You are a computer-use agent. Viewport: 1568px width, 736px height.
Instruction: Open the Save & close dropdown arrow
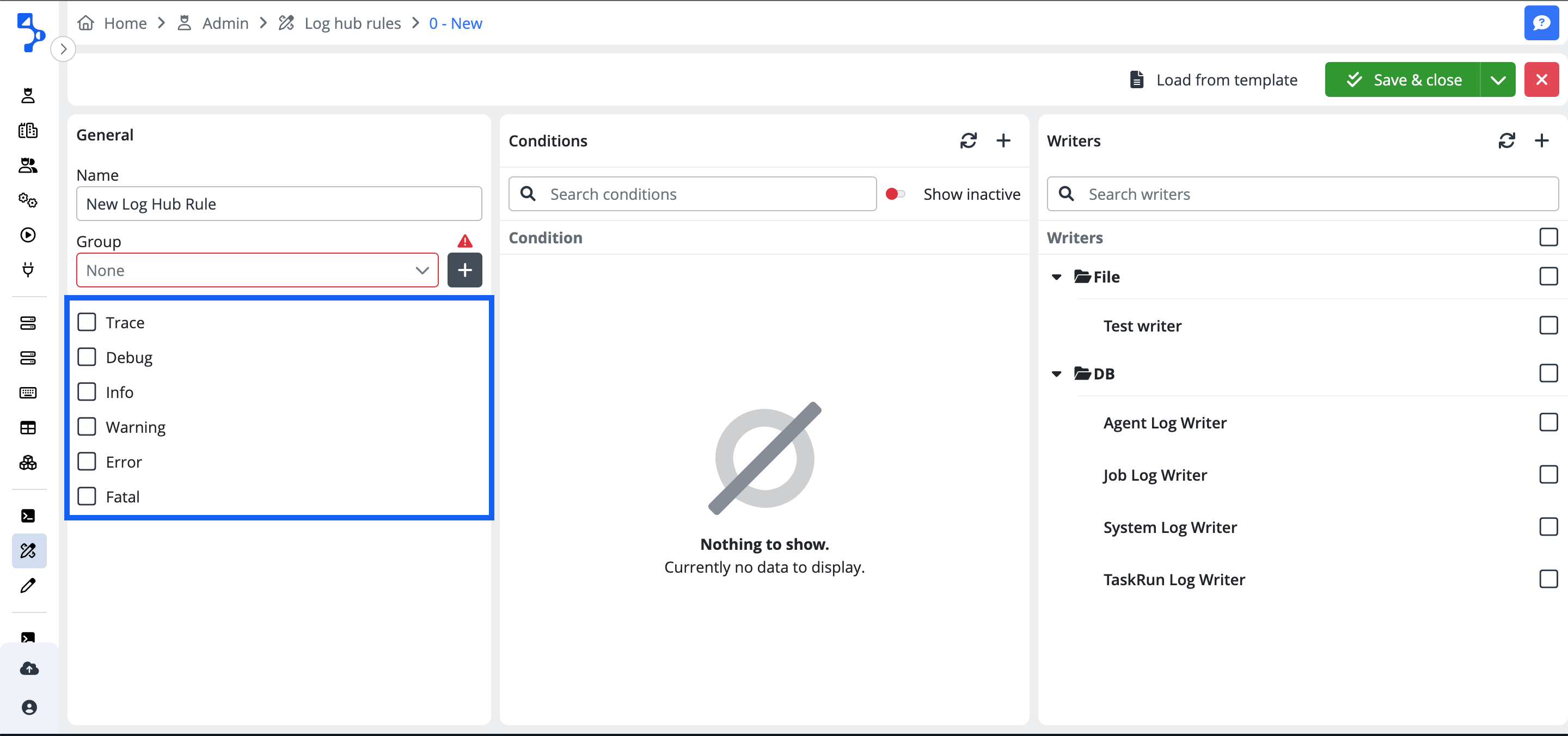point(1497,79)
